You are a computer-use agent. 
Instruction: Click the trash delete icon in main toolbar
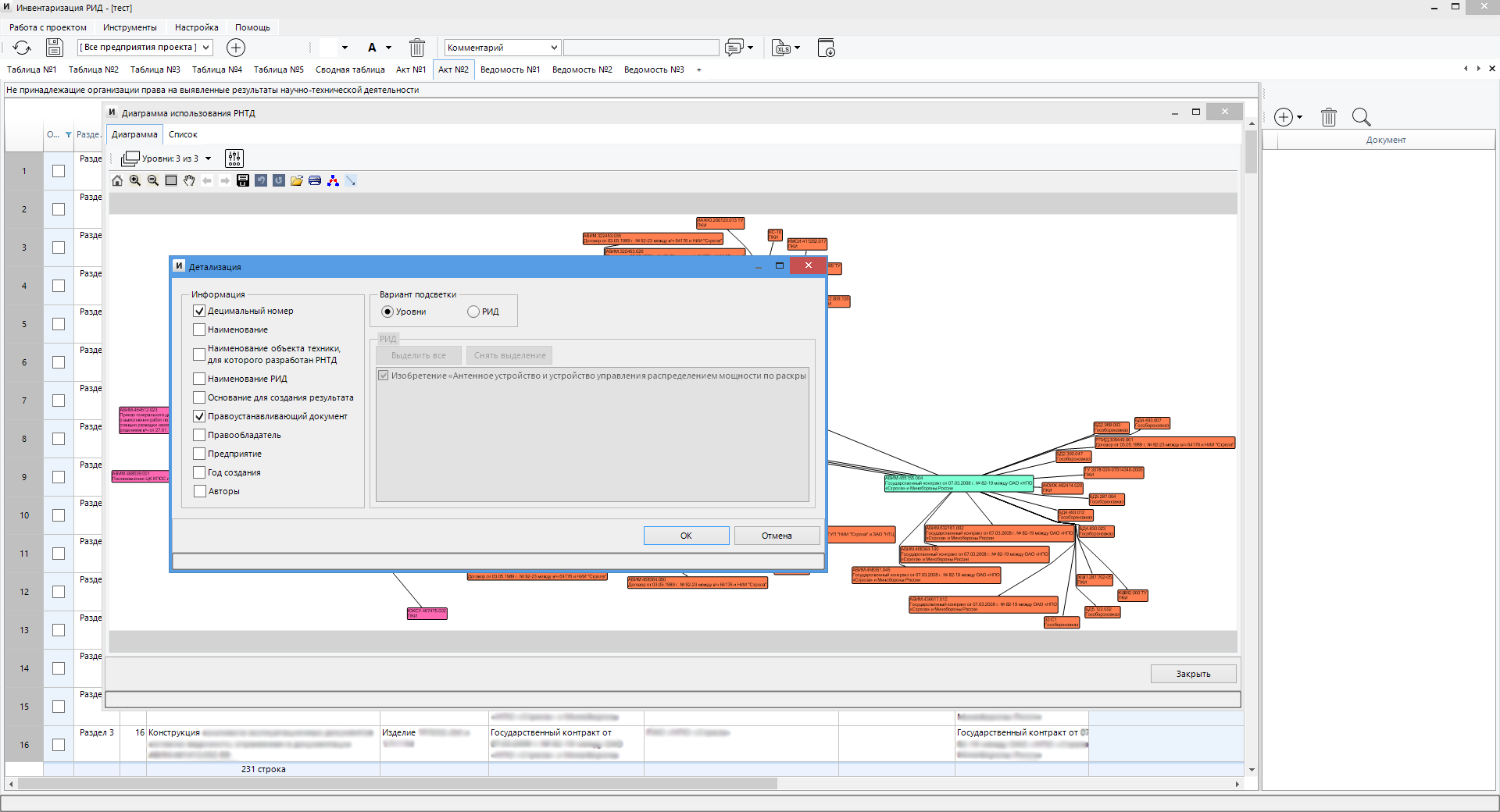pos(417,48)
